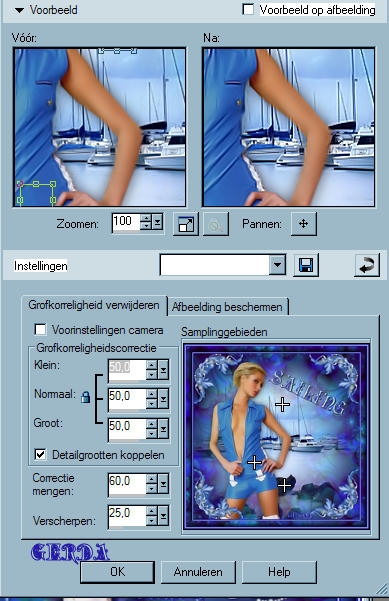Increase Groot value with up arrow
This screenshot has width=389, height=601.
coord(152,424)
